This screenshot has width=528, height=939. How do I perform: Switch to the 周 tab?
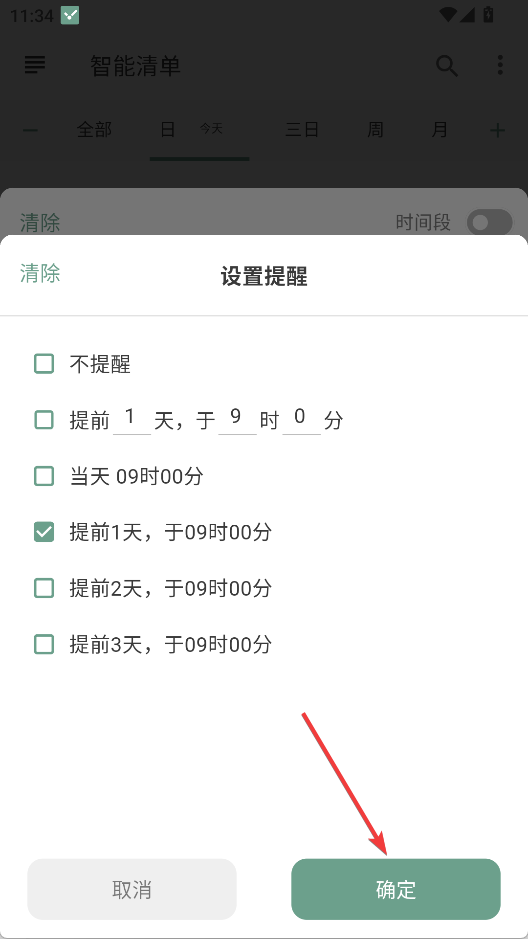[x=375, y=129]
